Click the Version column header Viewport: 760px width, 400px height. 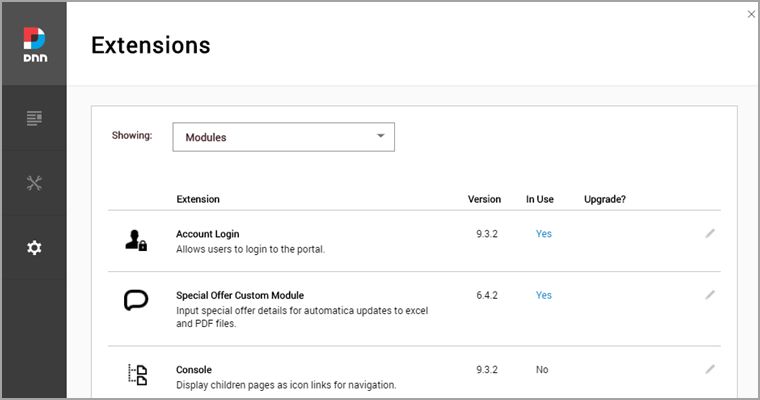tap(484, 199)
